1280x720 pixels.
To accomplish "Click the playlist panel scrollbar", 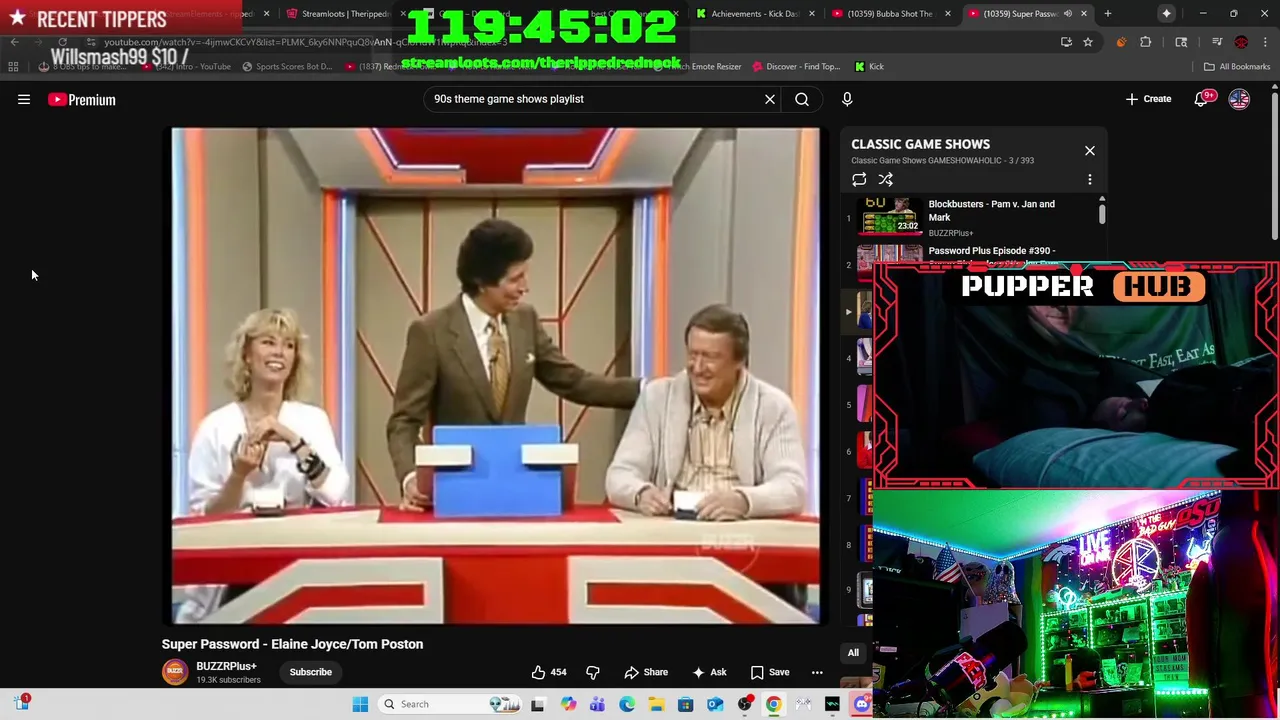I will 1102,213.
